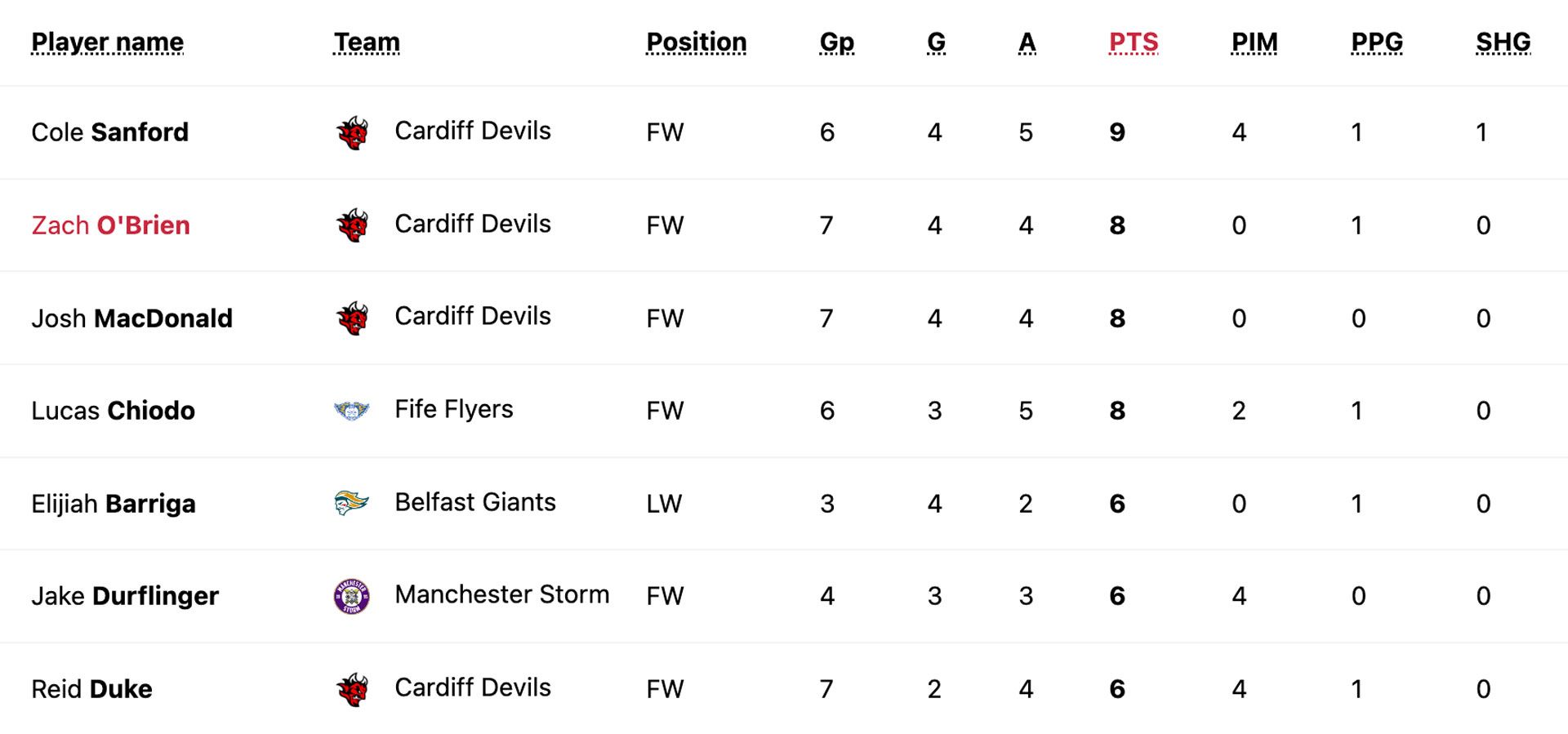Click Cardiff Devils logo beside Zach O'Brien
Image resolution: width=1568 pixels, height=734 pixels.
pos(352,225)
